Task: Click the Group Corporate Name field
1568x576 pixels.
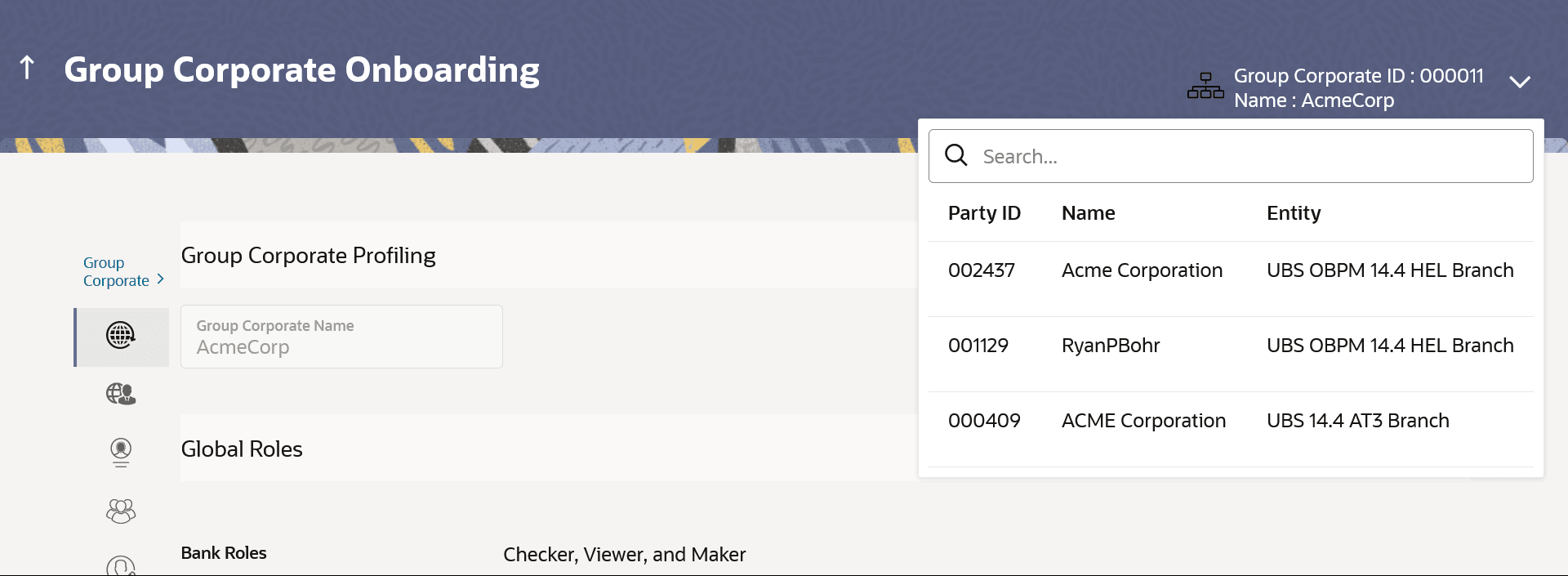Action: (341, 337)
